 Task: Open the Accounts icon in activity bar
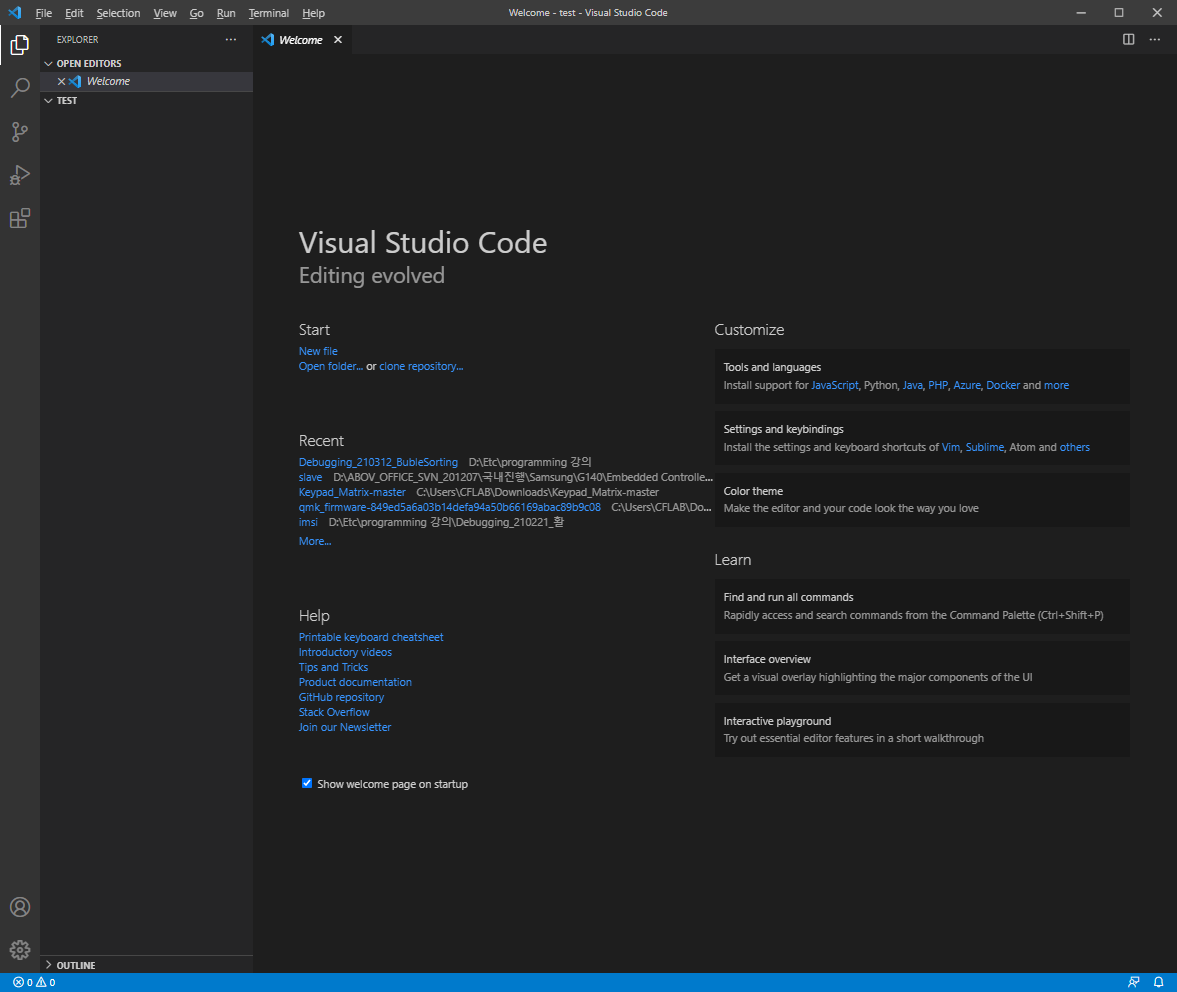[20, 906]
